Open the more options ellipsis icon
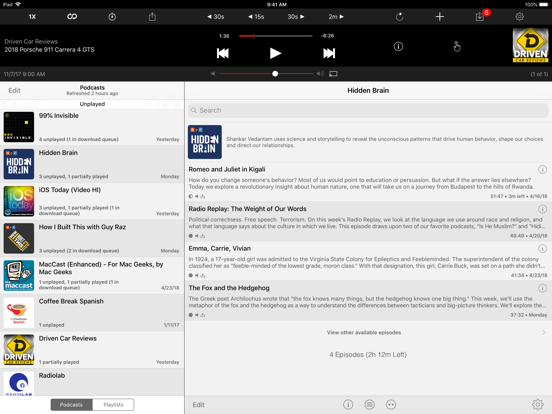The height and width of the screenshot is (414, 552). point(391,404)
